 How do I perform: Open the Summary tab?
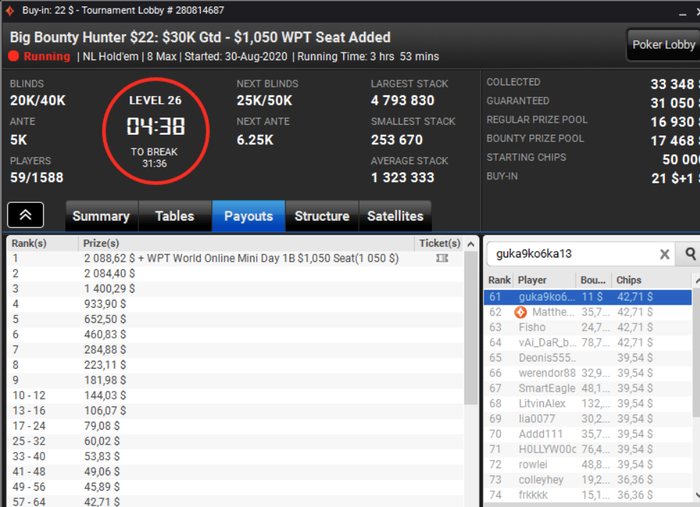[x=101, y=216]
